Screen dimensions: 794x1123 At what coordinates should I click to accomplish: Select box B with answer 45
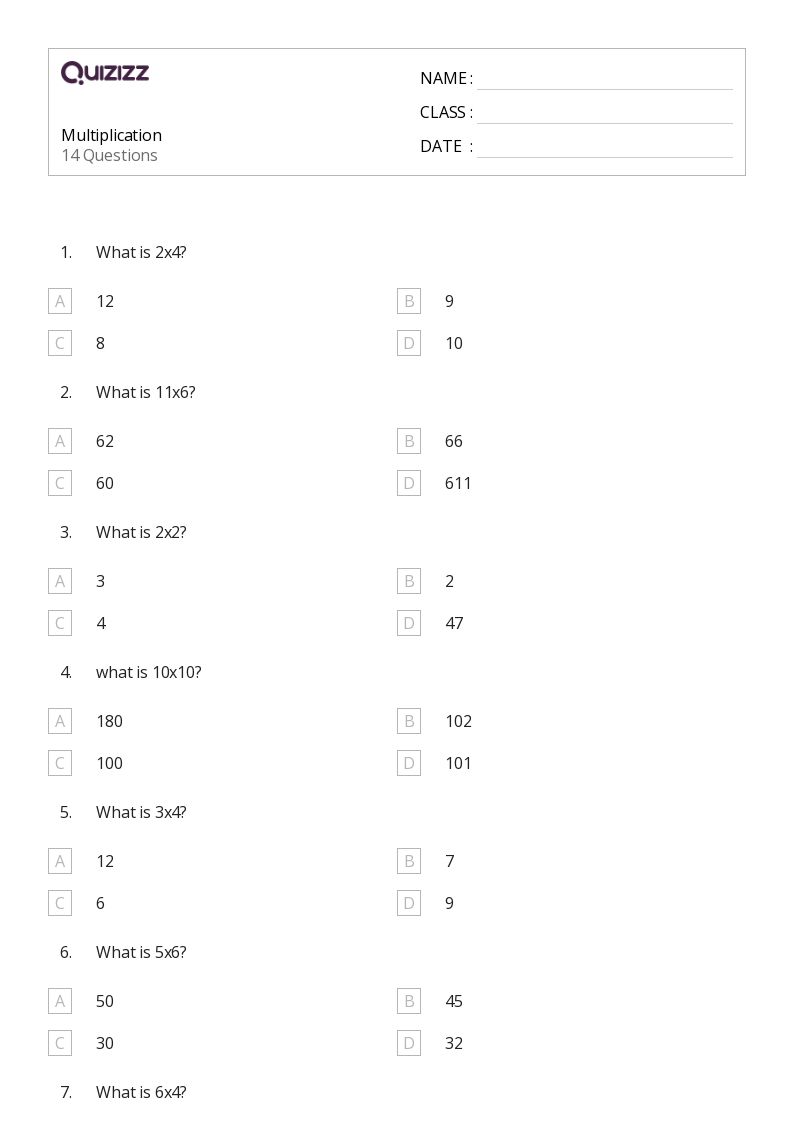[409, 1001]
